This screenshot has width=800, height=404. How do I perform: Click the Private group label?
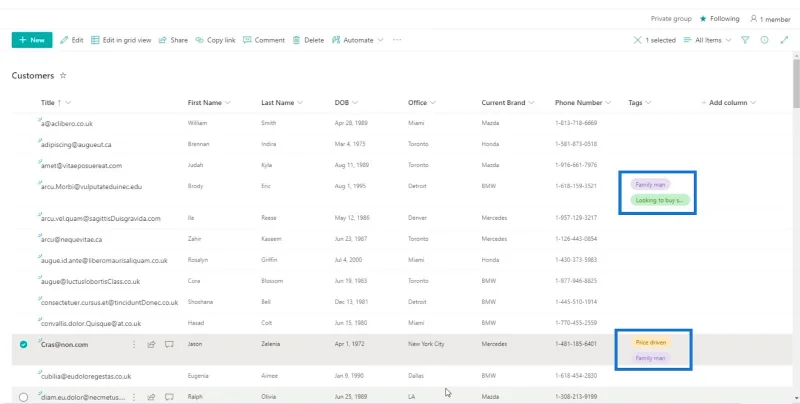(671, 19)
